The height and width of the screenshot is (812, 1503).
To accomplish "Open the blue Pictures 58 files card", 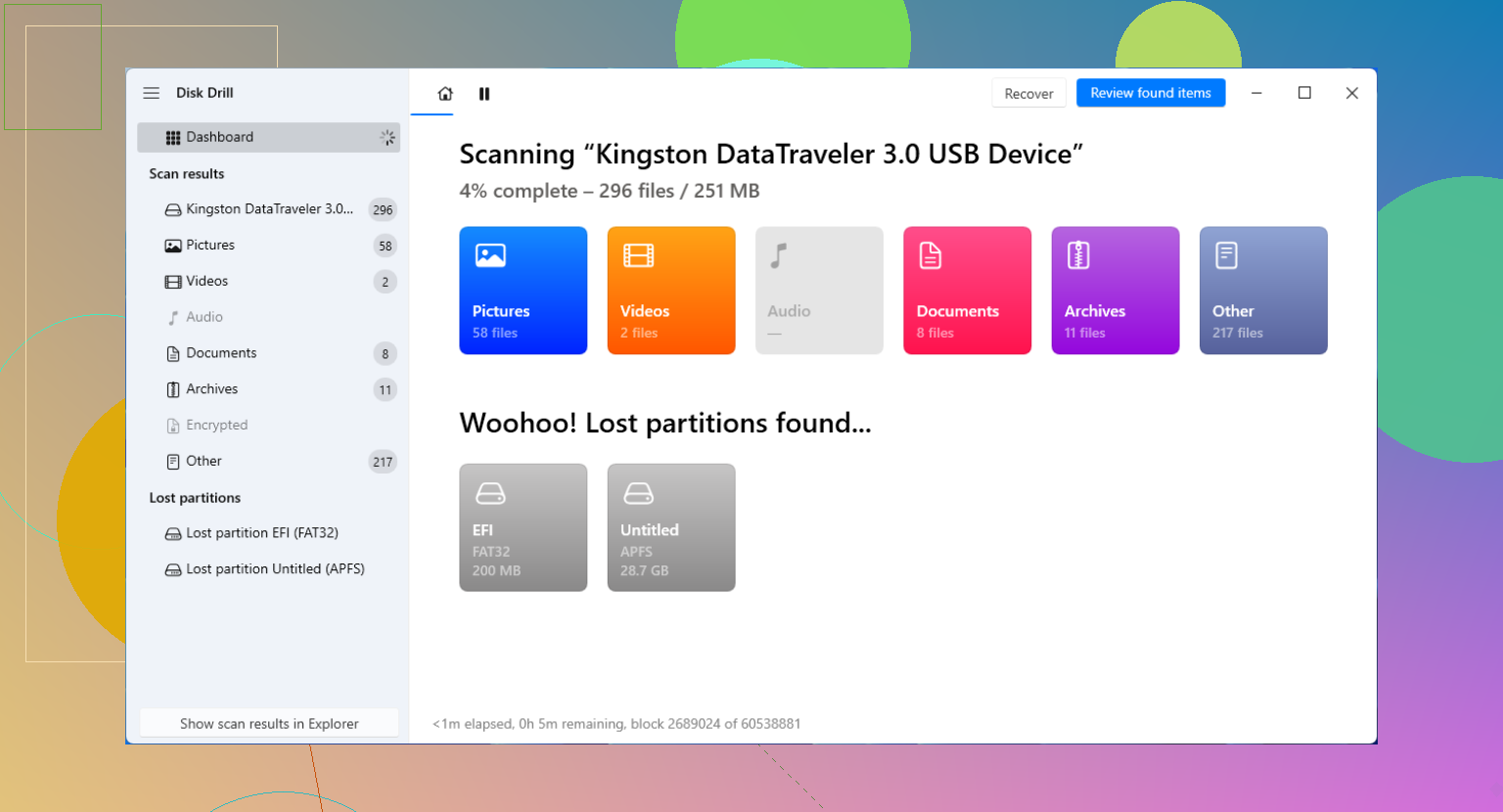I will 524,291.
